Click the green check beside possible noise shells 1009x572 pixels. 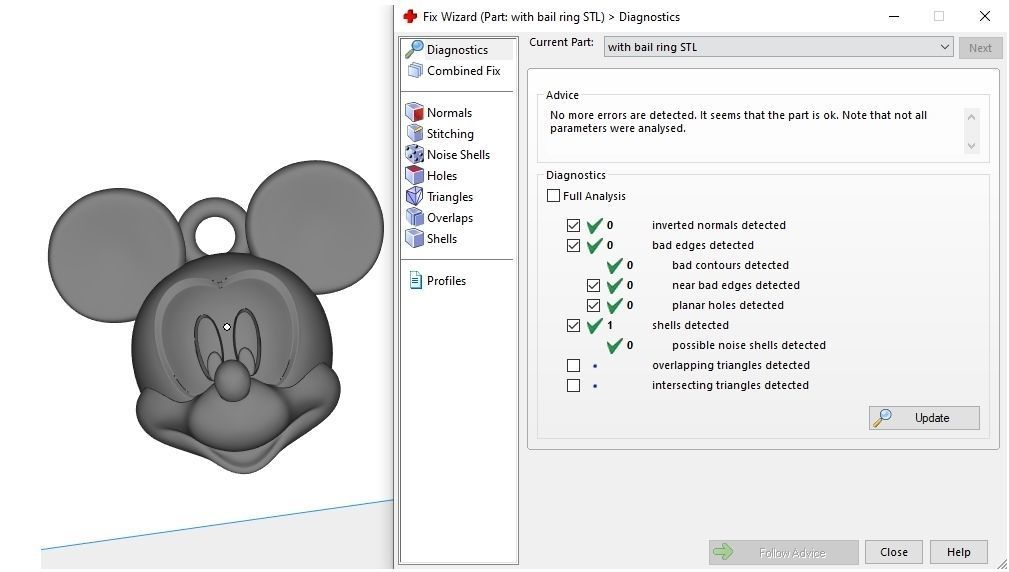(615, 345)
